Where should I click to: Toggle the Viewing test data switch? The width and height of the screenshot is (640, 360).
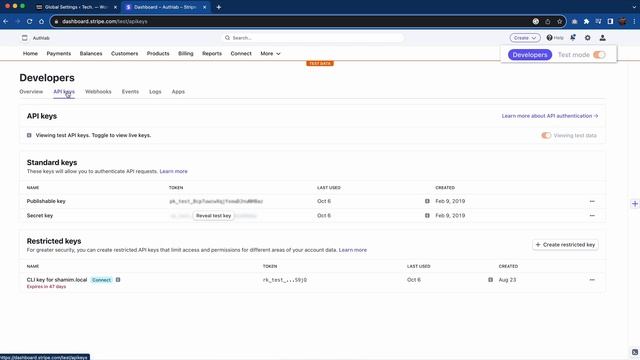coord(546,136)
